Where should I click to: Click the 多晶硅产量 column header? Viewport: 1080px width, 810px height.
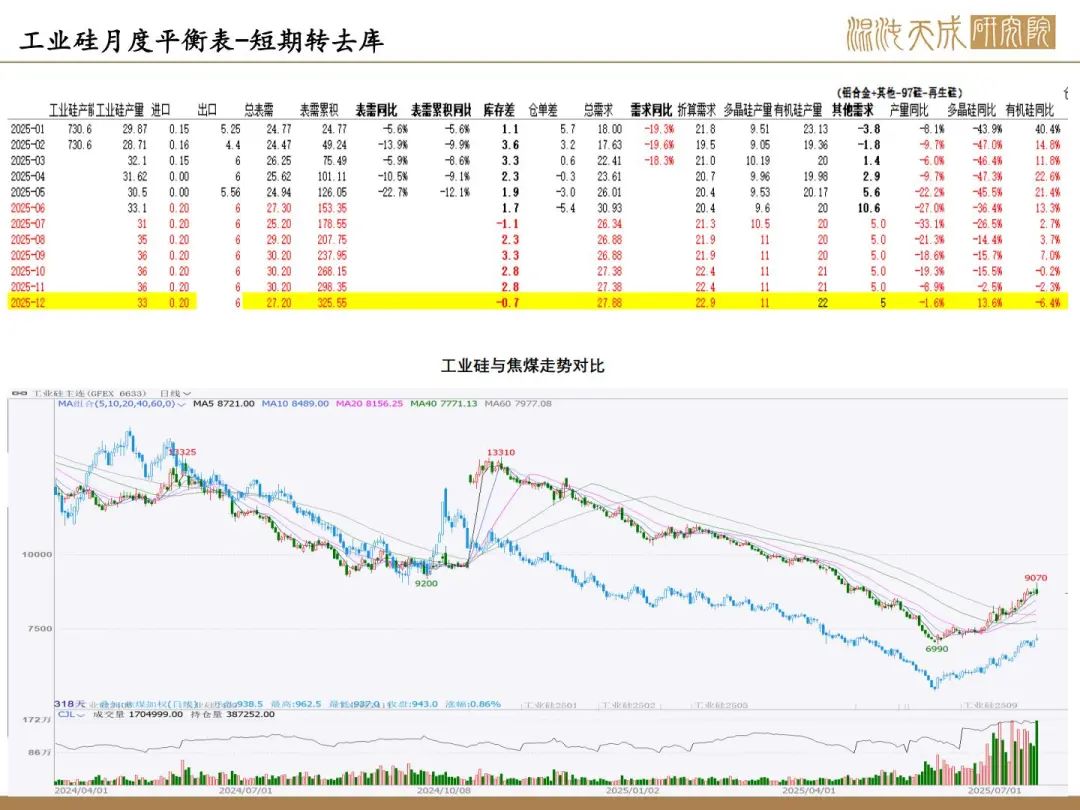(748, 110)
